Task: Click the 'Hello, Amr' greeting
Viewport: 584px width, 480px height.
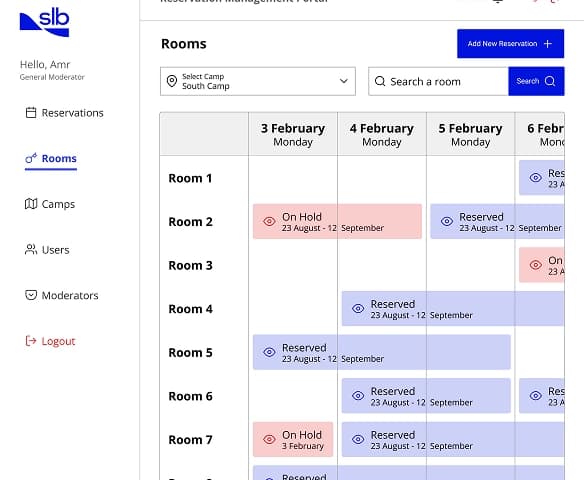Action: (45, 64)
